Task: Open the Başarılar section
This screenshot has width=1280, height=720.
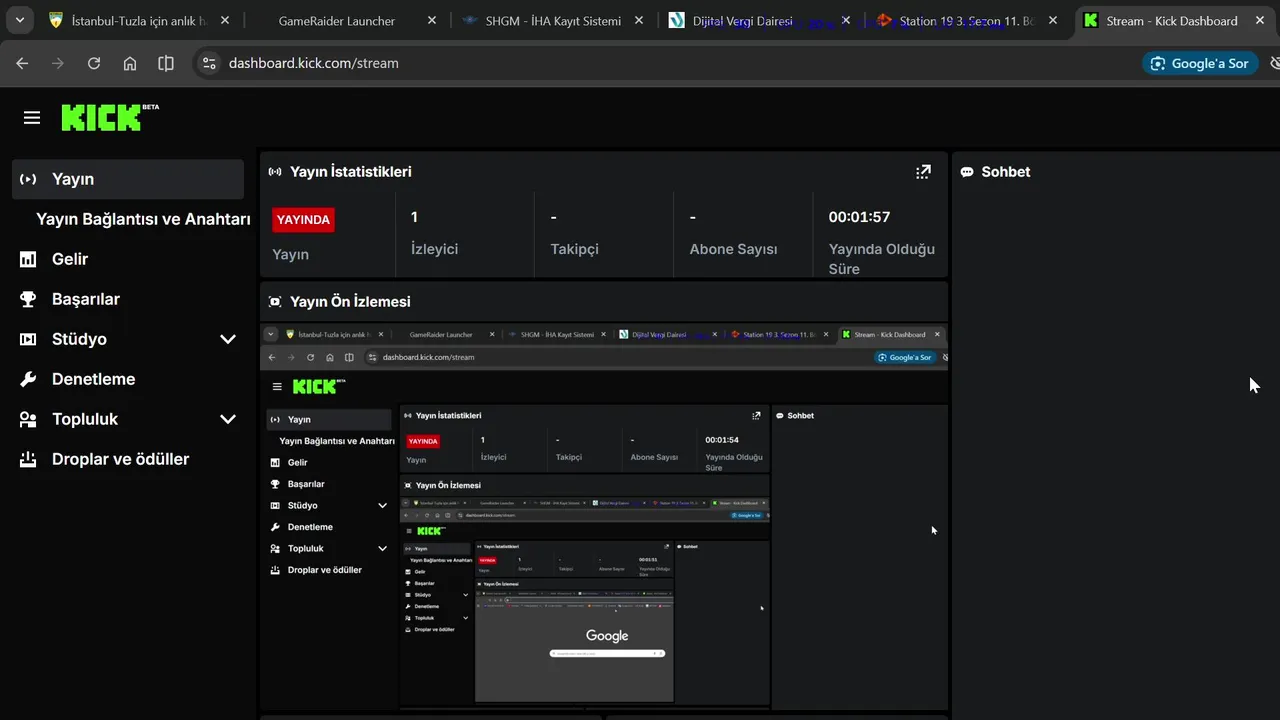Action: [86, 299]
